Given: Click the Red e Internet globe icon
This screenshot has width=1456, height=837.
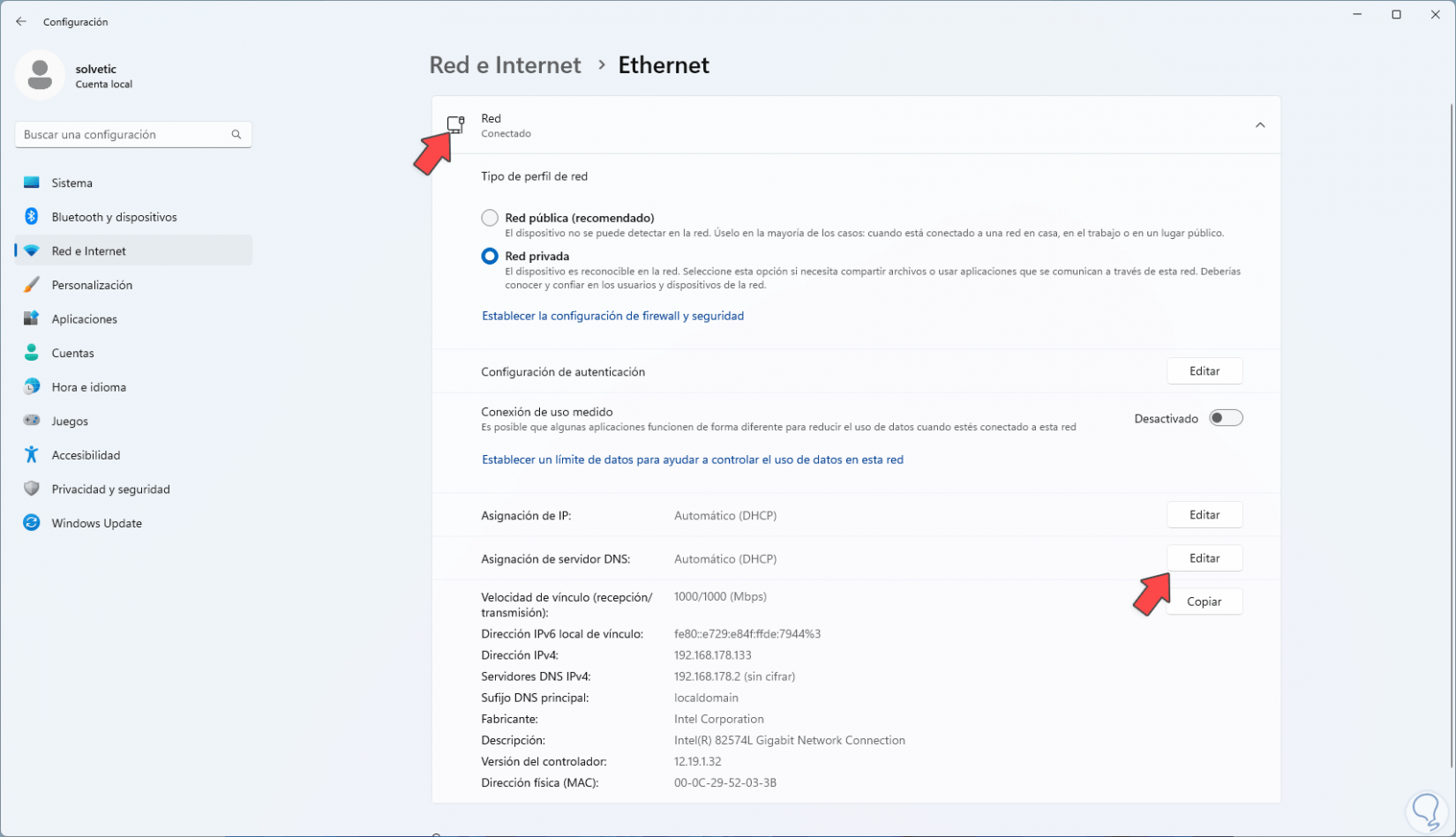Looking at the screenshot, I should (x=31, y=250).
